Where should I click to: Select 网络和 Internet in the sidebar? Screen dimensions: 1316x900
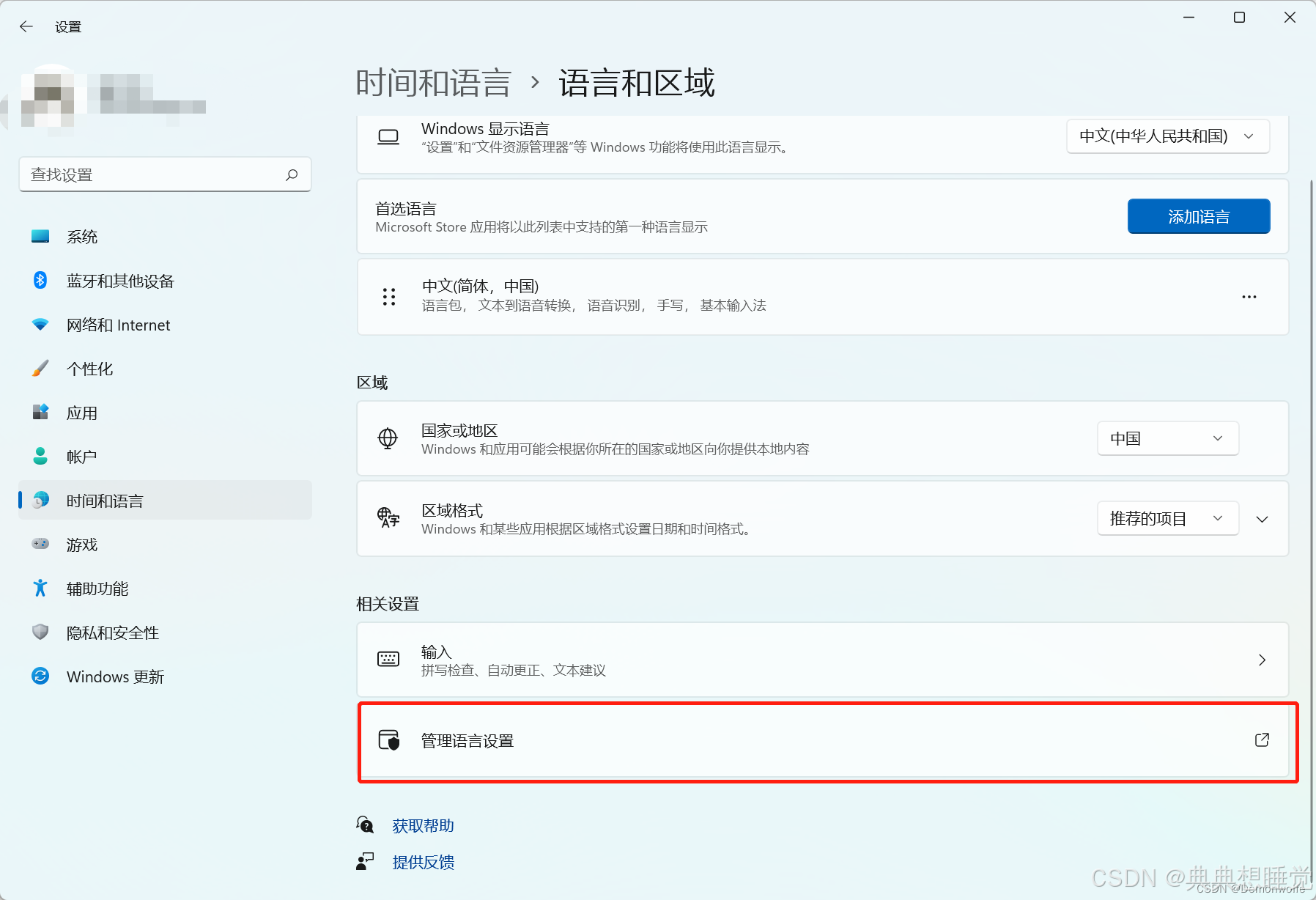tap(166, 324)
